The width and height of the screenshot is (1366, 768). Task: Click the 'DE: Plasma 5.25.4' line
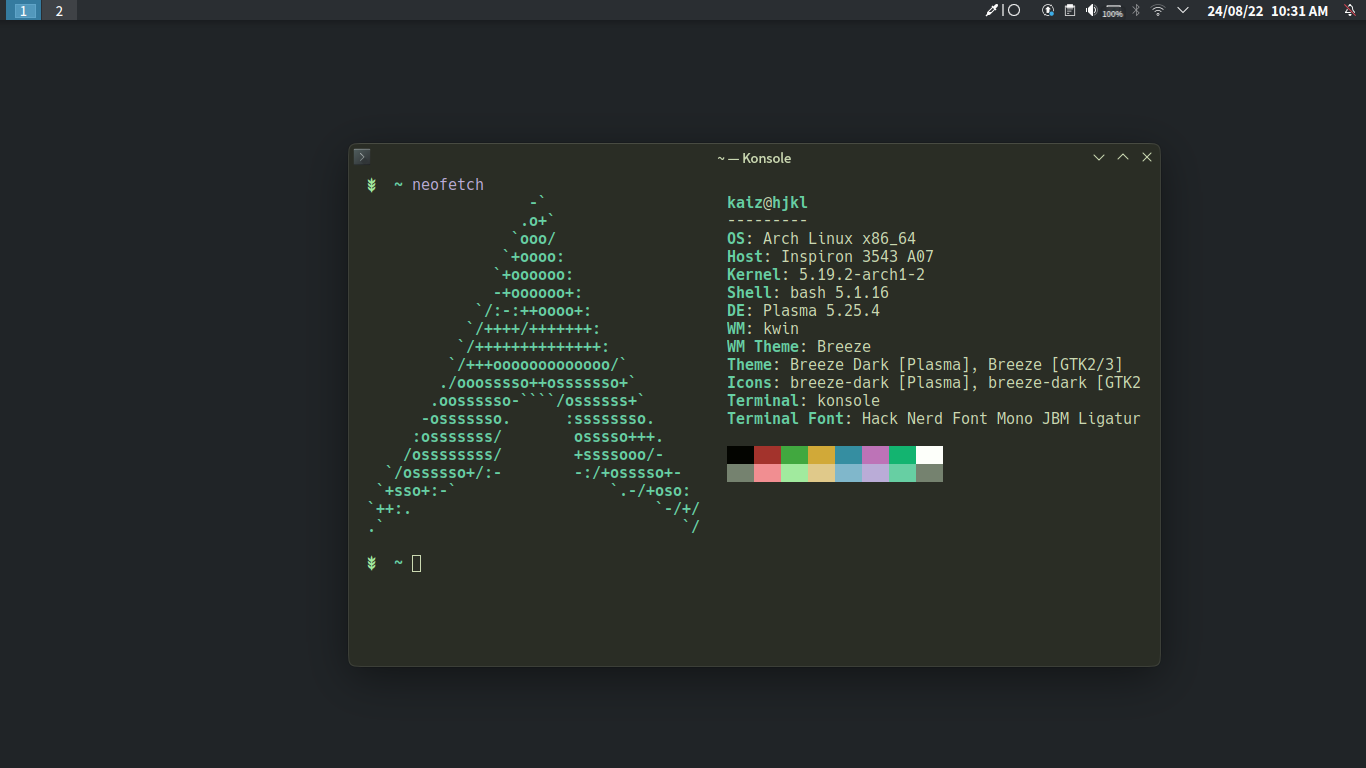(x=803, y=311)
